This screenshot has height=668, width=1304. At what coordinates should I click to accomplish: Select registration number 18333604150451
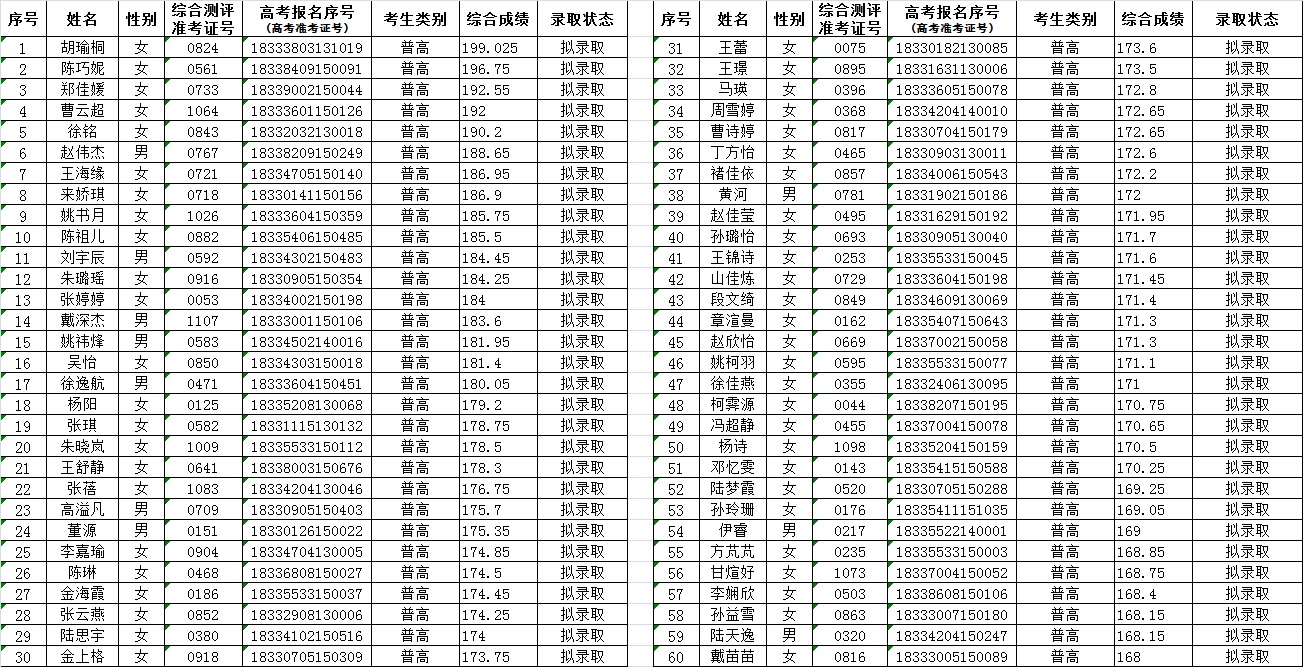click(x=306, y=384)
